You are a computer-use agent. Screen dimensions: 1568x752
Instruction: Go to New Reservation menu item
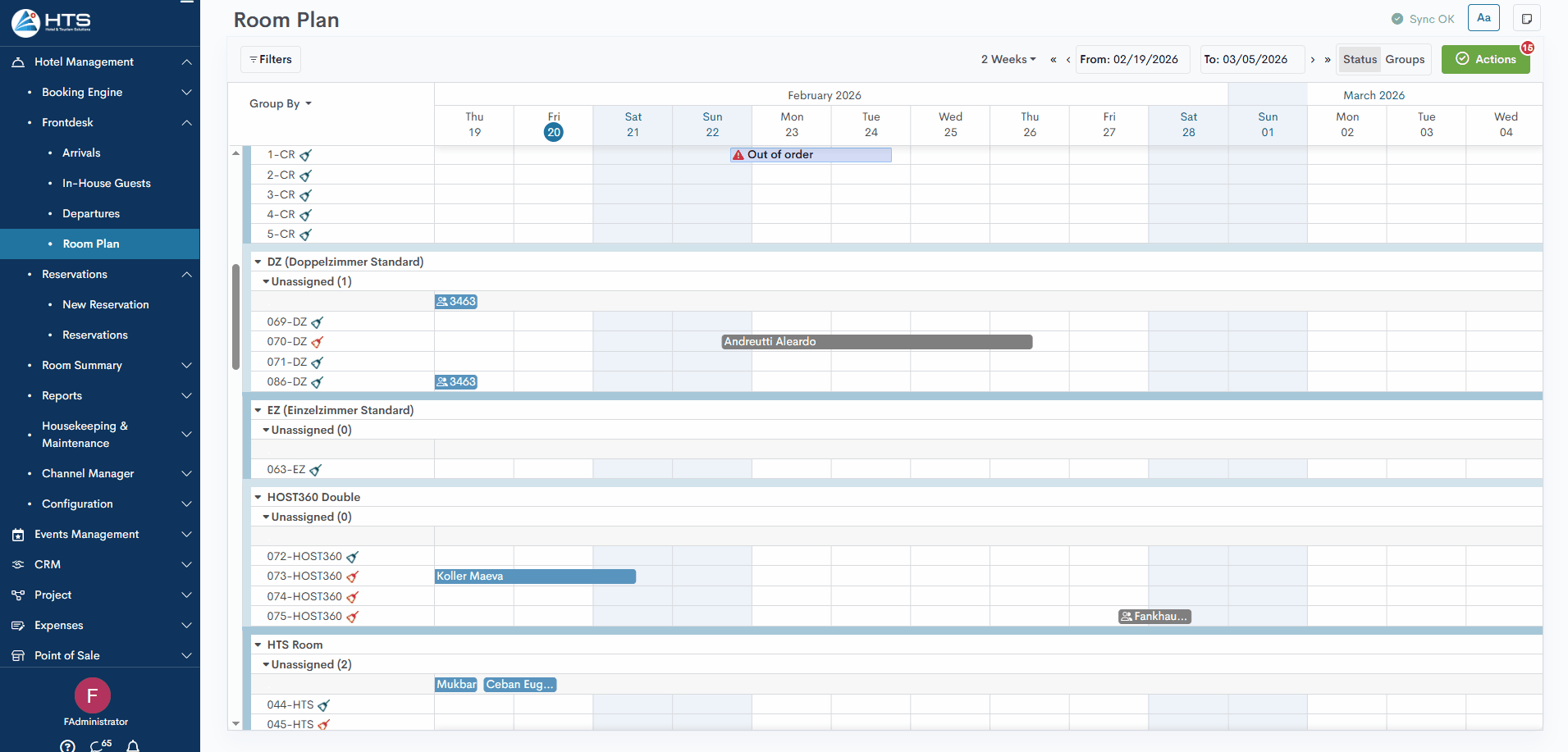click(106, 305)
